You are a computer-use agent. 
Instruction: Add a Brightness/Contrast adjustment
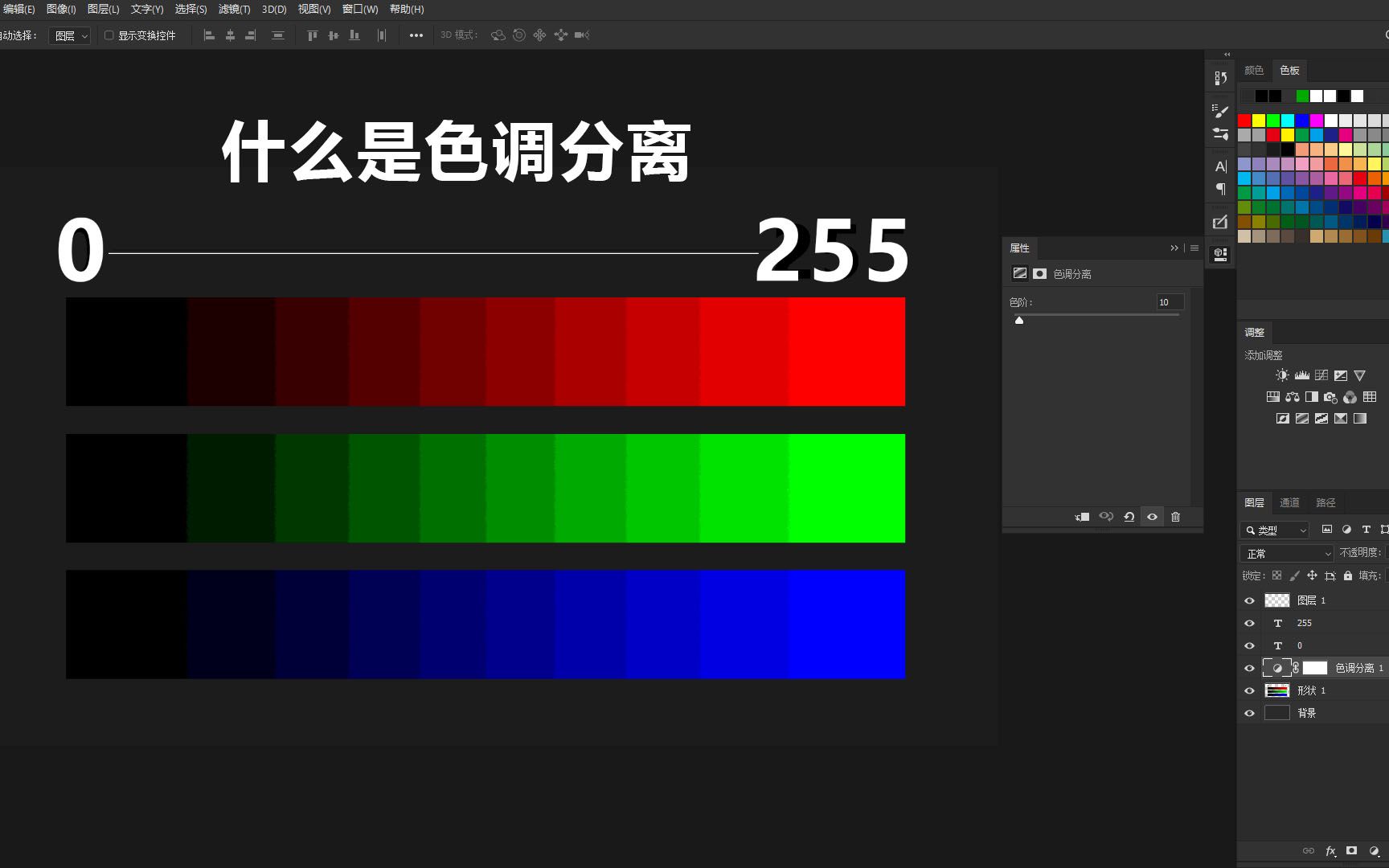coord(1282,375)
